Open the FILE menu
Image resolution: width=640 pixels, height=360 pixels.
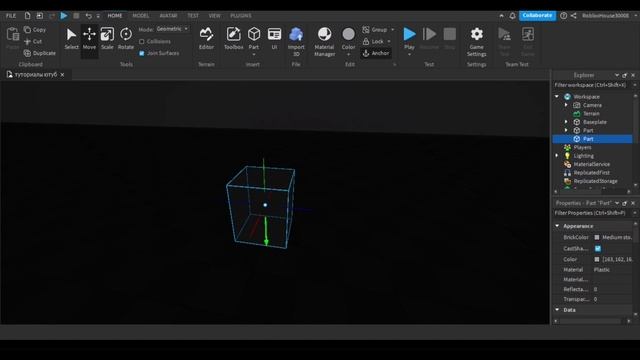click(11, 16)
